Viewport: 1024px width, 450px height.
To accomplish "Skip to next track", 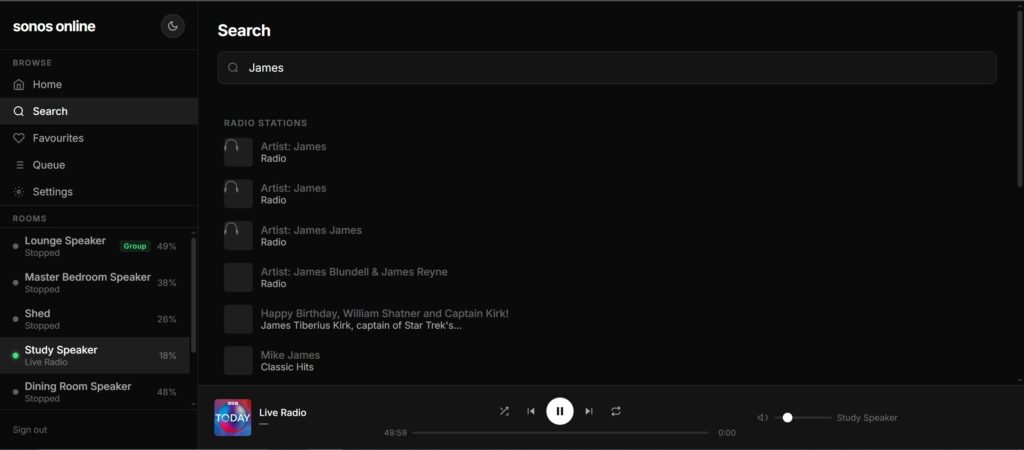I will tap(589, 411).
